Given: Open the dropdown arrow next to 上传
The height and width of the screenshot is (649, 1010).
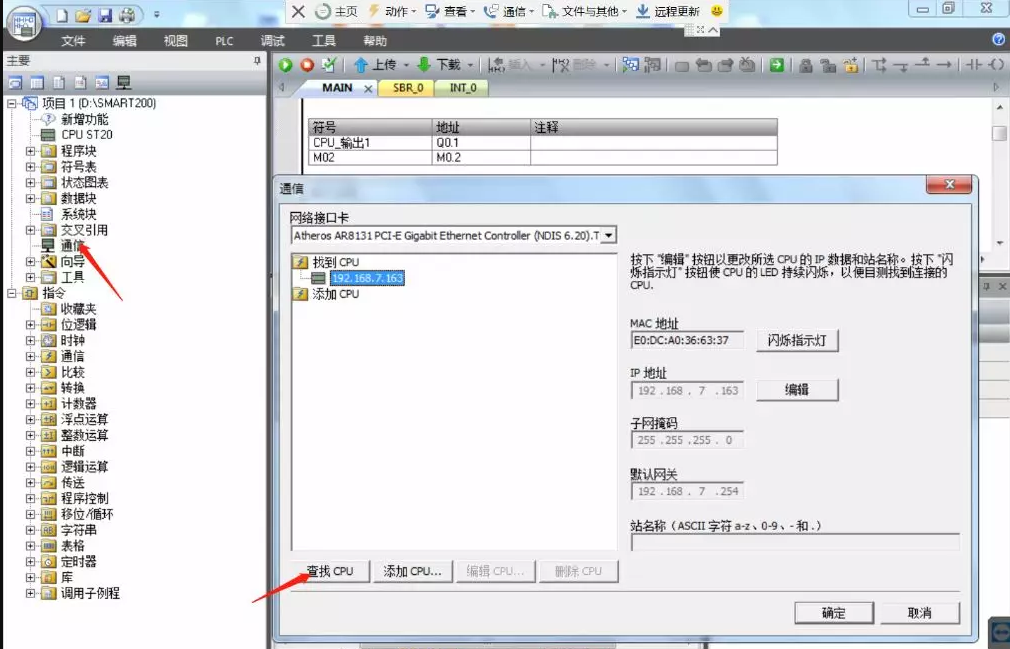Looking at the screenshot, I should click(406, 65).
